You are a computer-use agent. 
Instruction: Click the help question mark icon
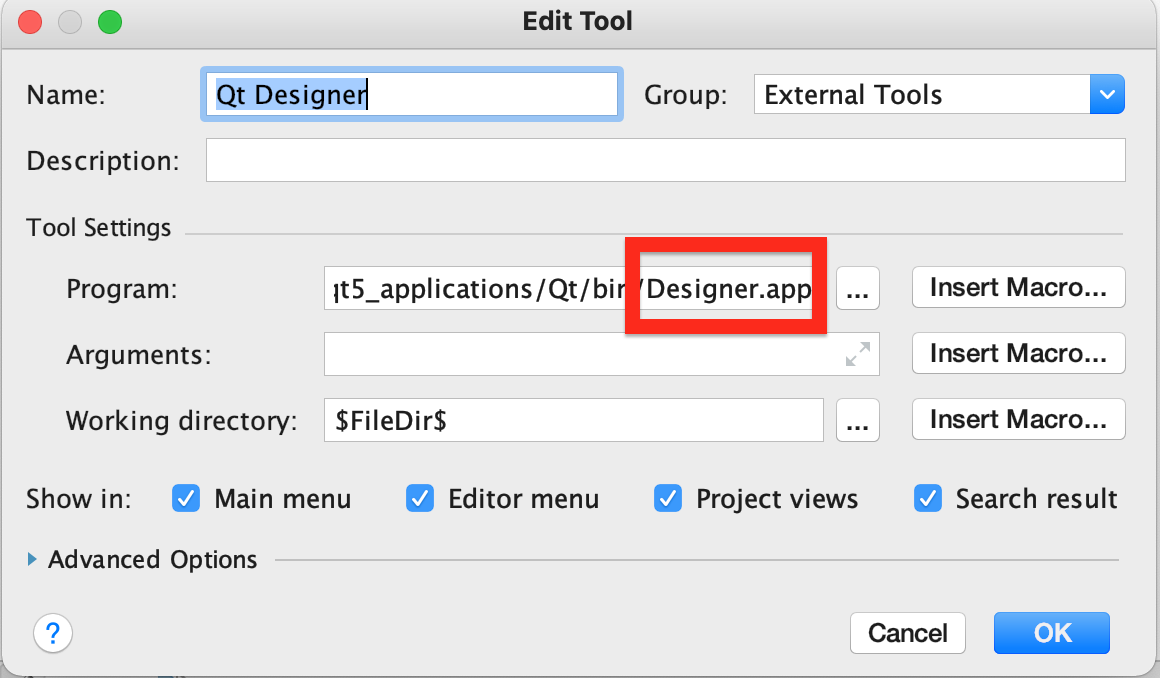(x=53, y=634)
